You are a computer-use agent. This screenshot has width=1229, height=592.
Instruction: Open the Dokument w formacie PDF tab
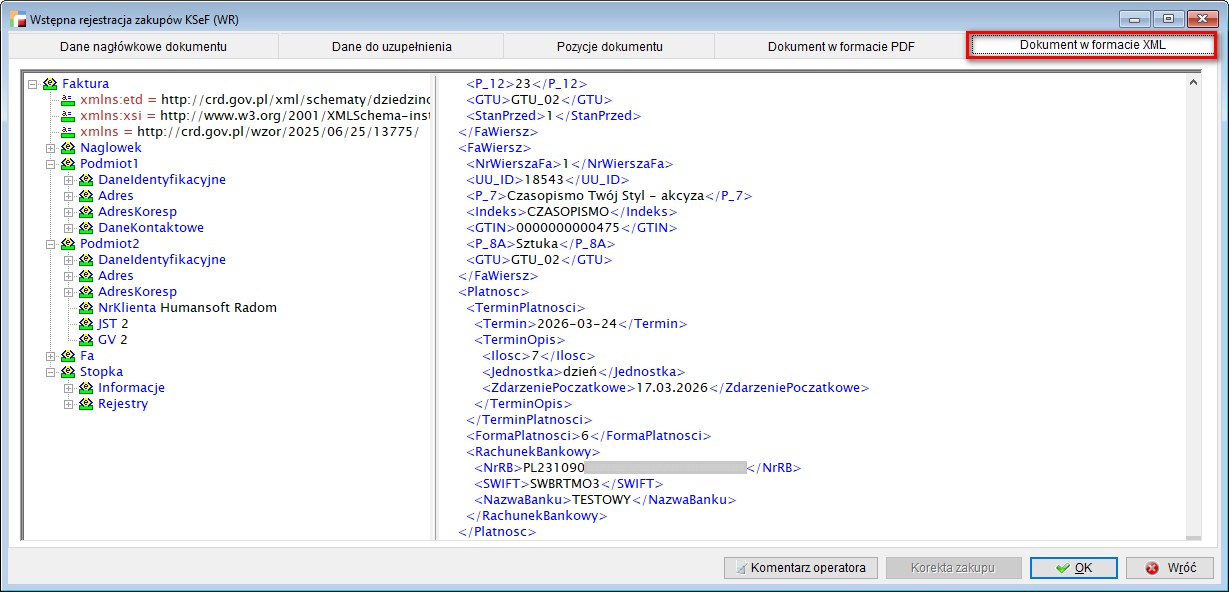(x=840, y=47)
